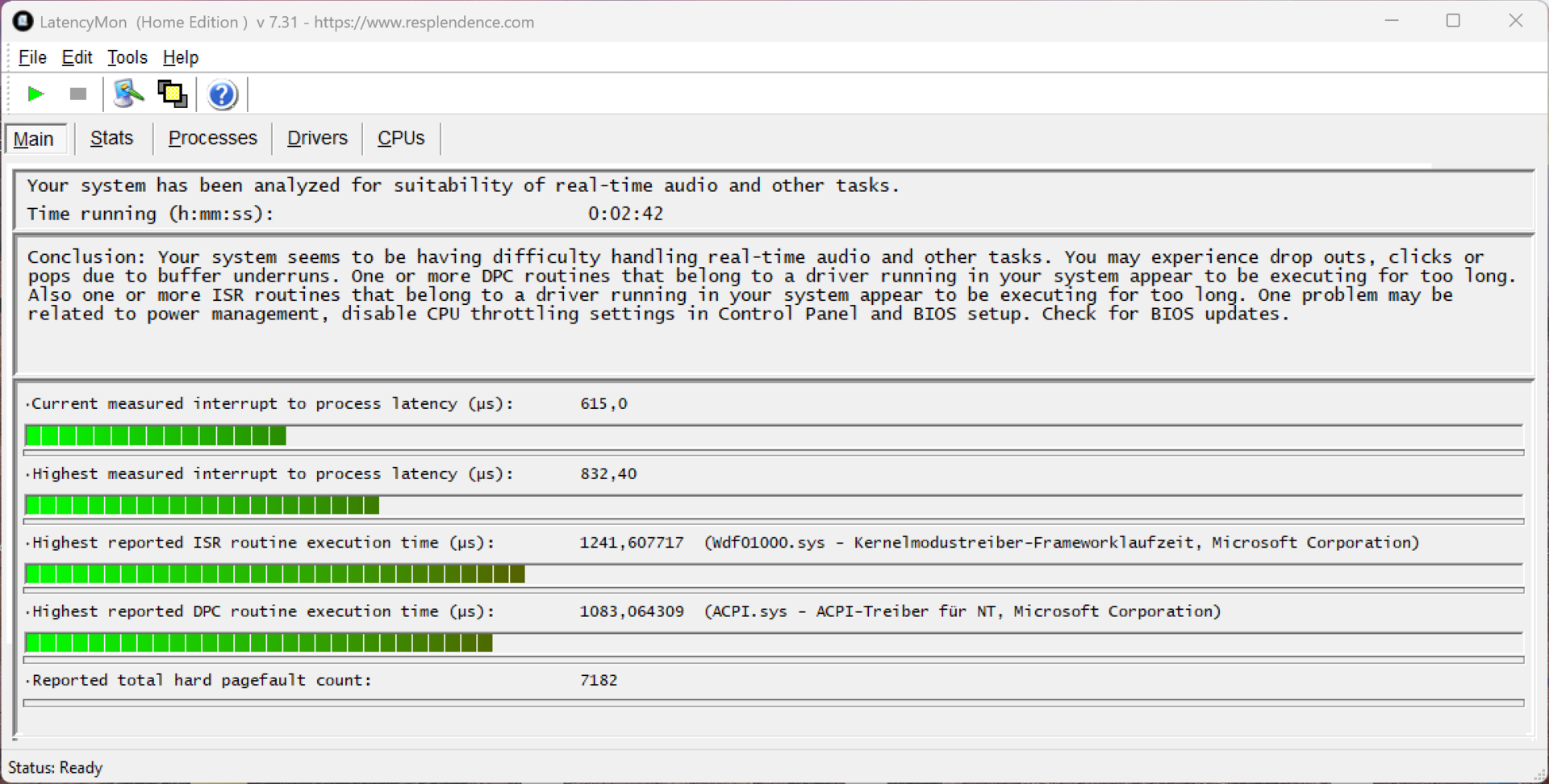The height and width of the screenshot is (784, 1549).
Task: Start monitoring with the green play icon
Action: click(35, 94)
